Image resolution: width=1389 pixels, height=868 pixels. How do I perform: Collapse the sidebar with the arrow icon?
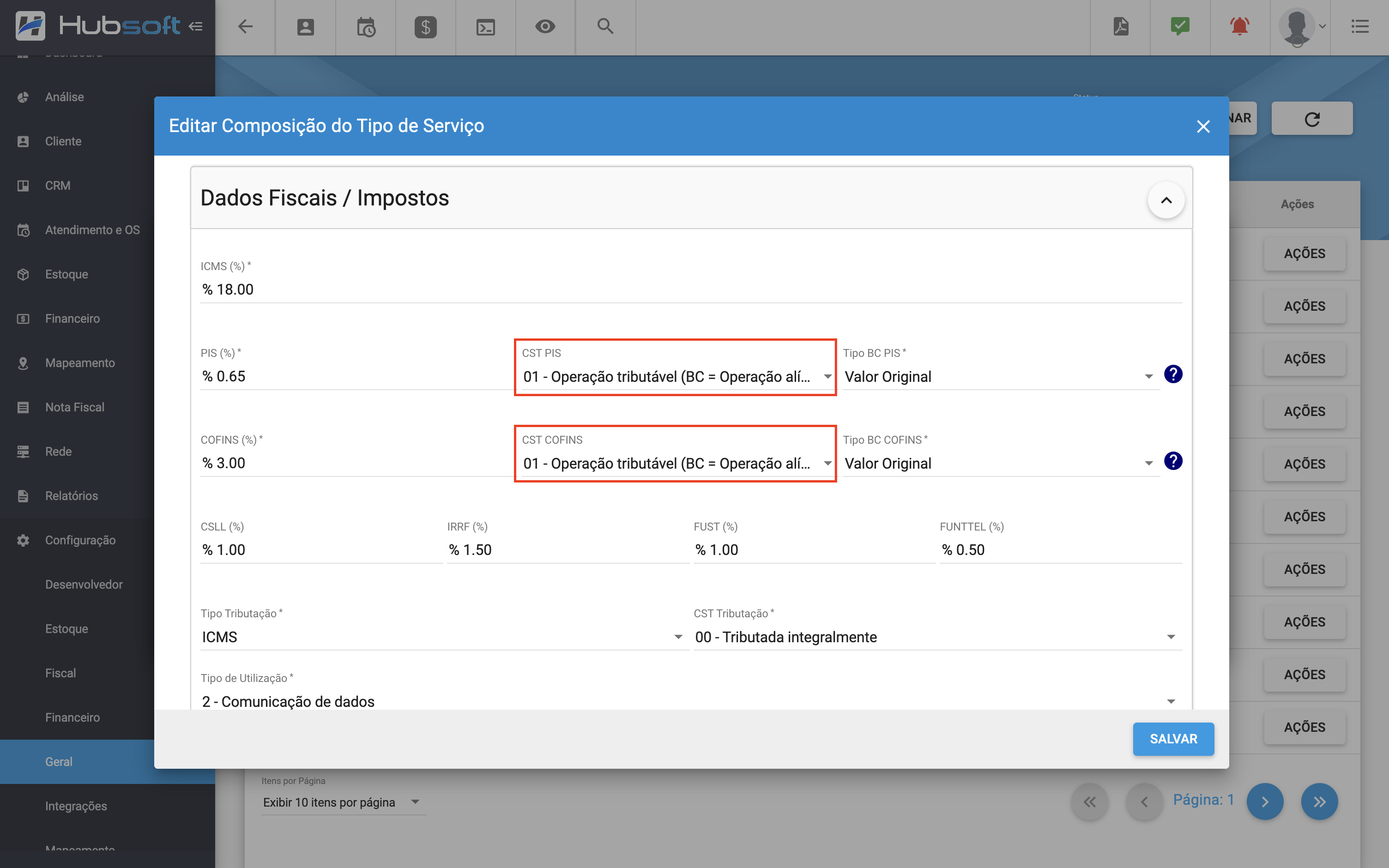pyautogui.click(x=196, y=26)
